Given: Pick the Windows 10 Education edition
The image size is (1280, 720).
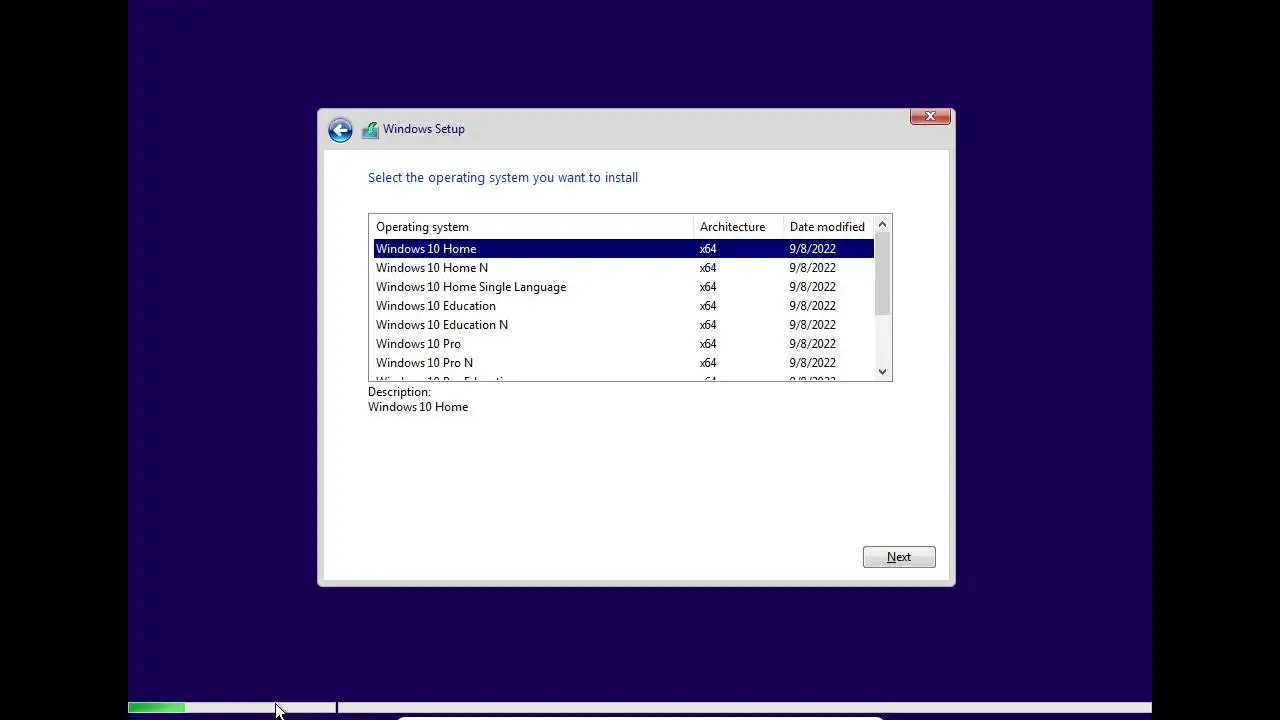Looking at the screenshot, I should tap(623, 306).
